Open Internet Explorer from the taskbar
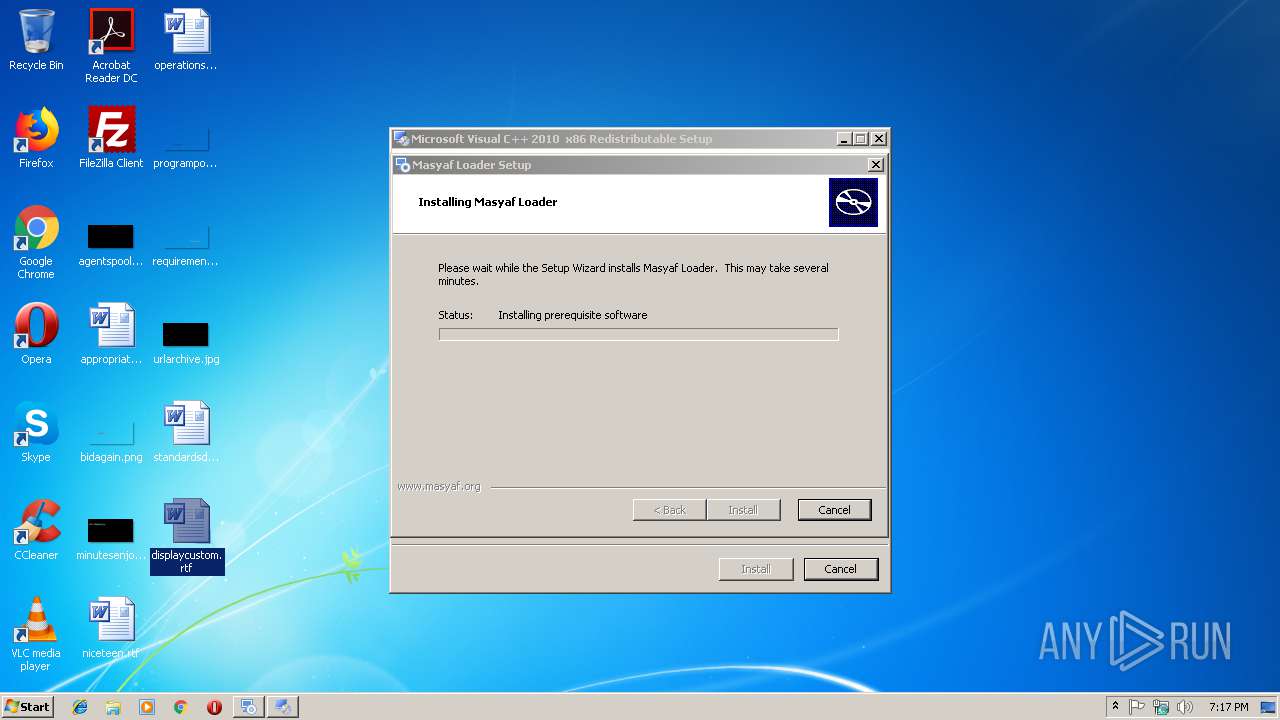This screenshot has height=720, width=1280. coord(80,707)
